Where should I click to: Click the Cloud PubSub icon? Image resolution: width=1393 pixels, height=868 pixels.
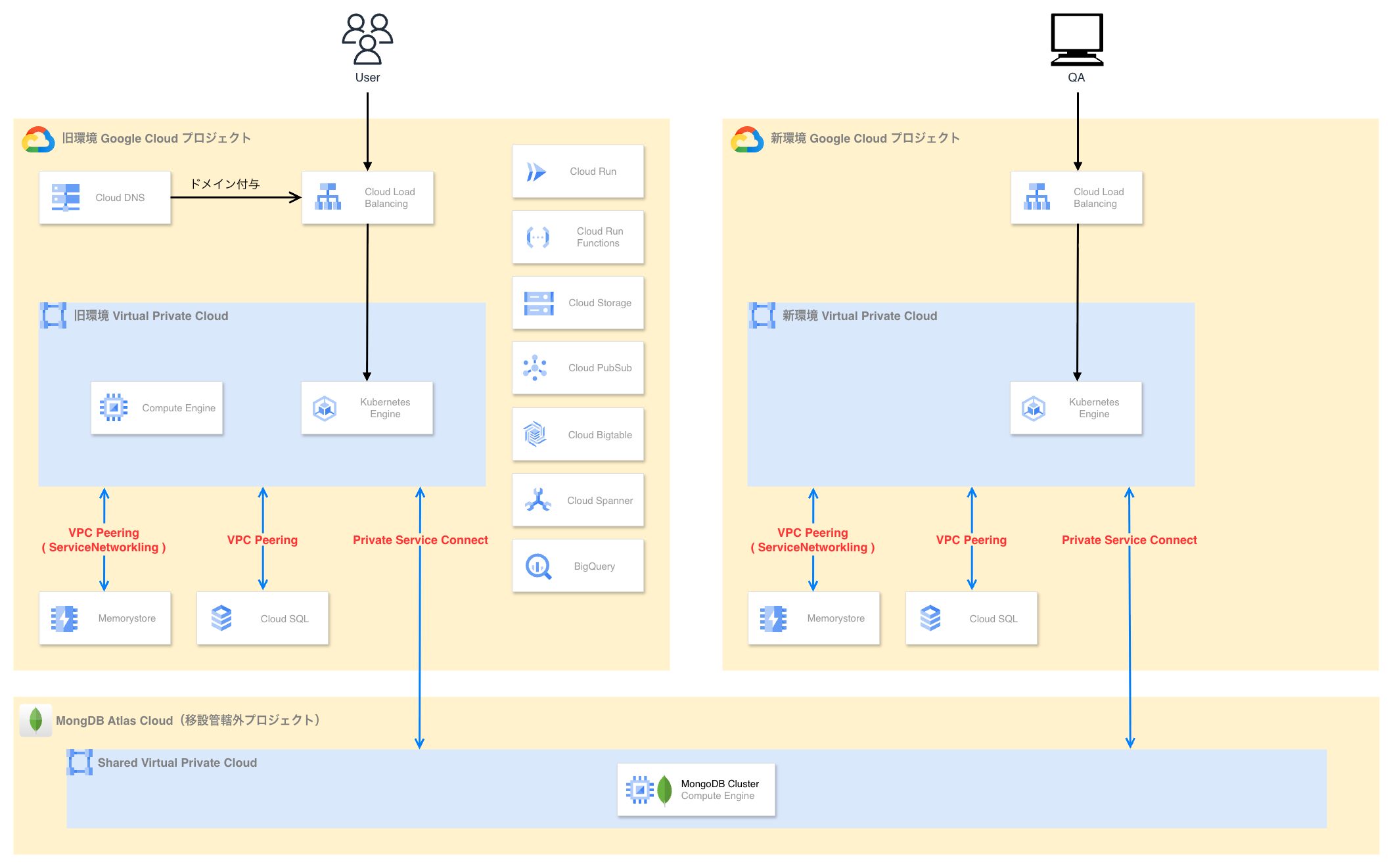coord(535,368)
